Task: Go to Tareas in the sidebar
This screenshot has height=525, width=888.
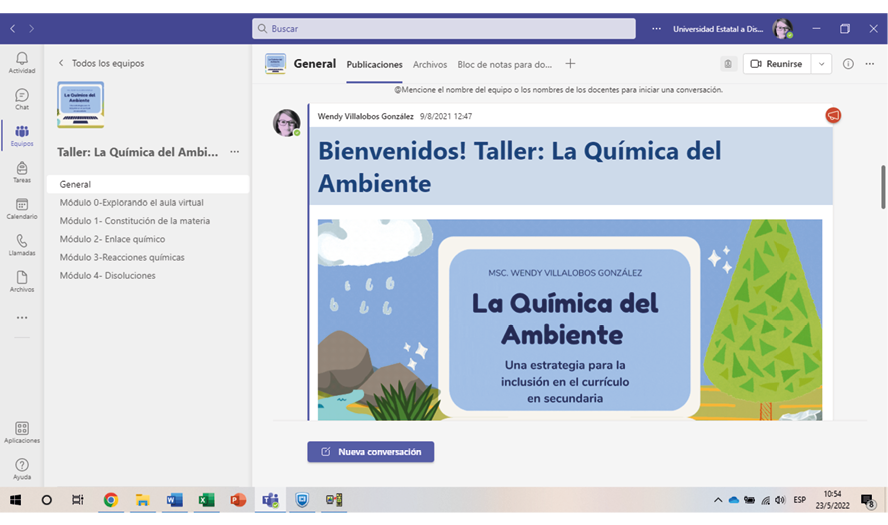Action: (21, 172)
